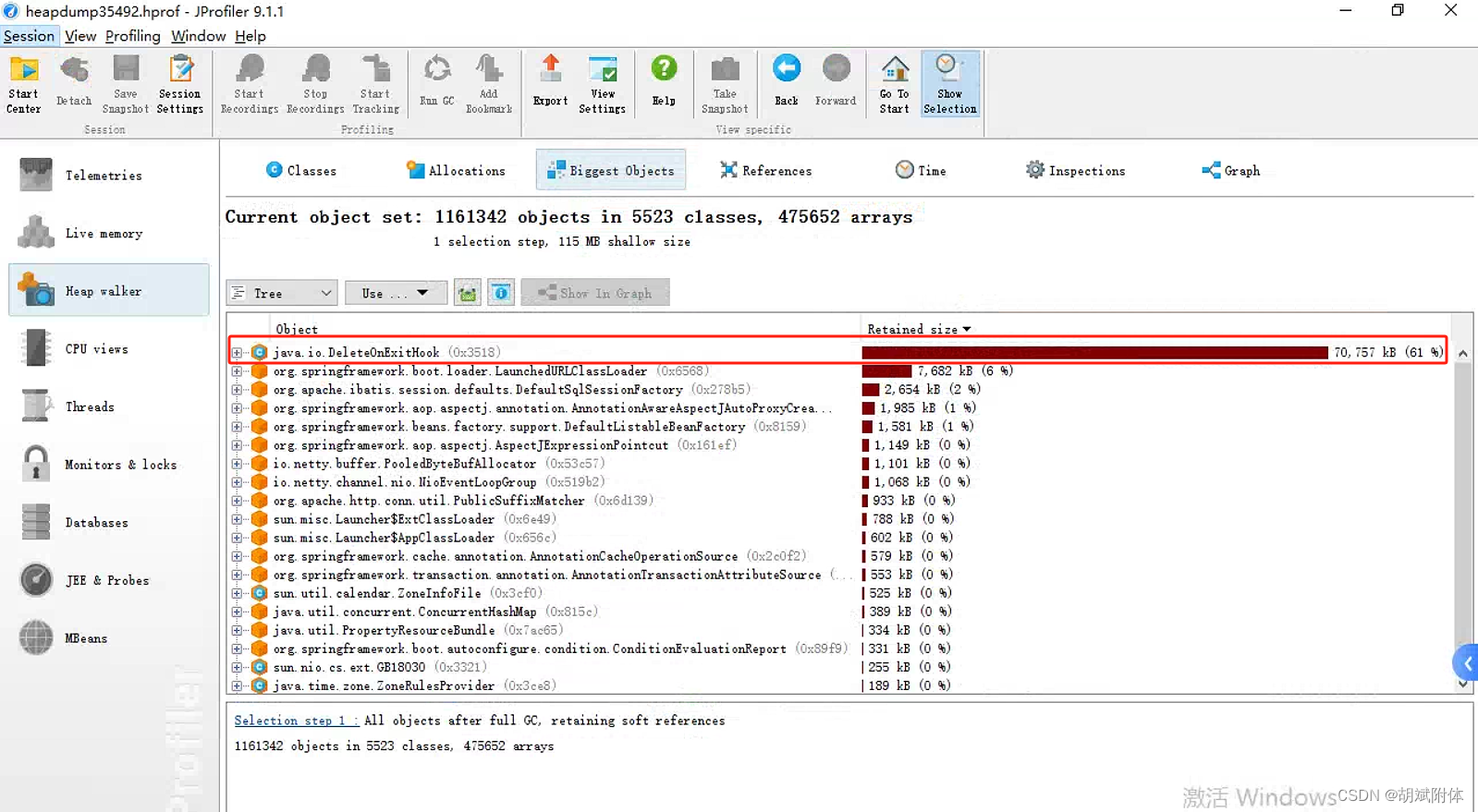Click the green calculator icon button
Image resolution: width=1478 pixels, height=812 pixels.
pyautogui.click(x=468, y=293)
